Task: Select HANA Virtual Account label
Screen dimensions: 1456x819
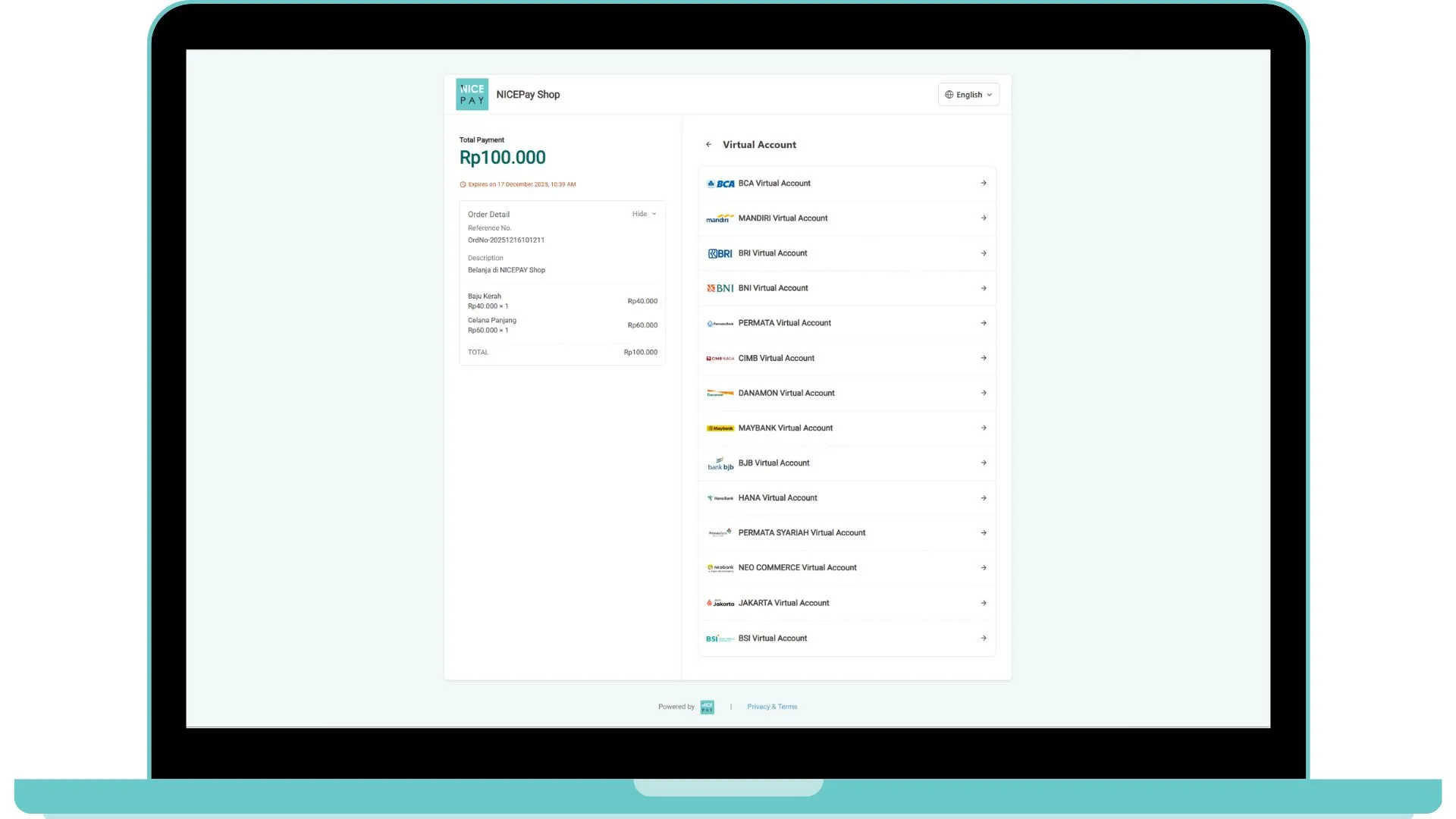Action: [x=777, y=497]
